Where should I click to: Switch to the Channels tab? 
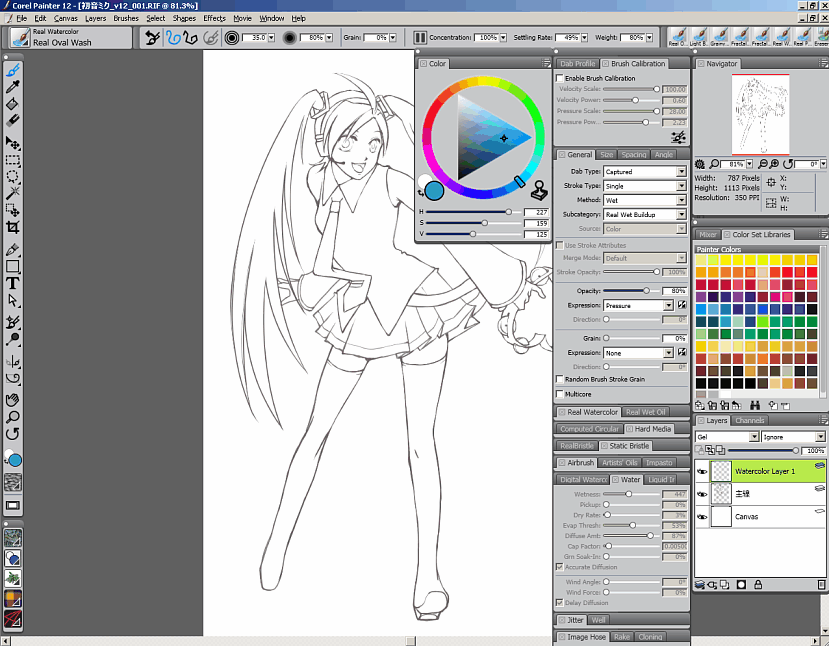(x=750, y=421)
